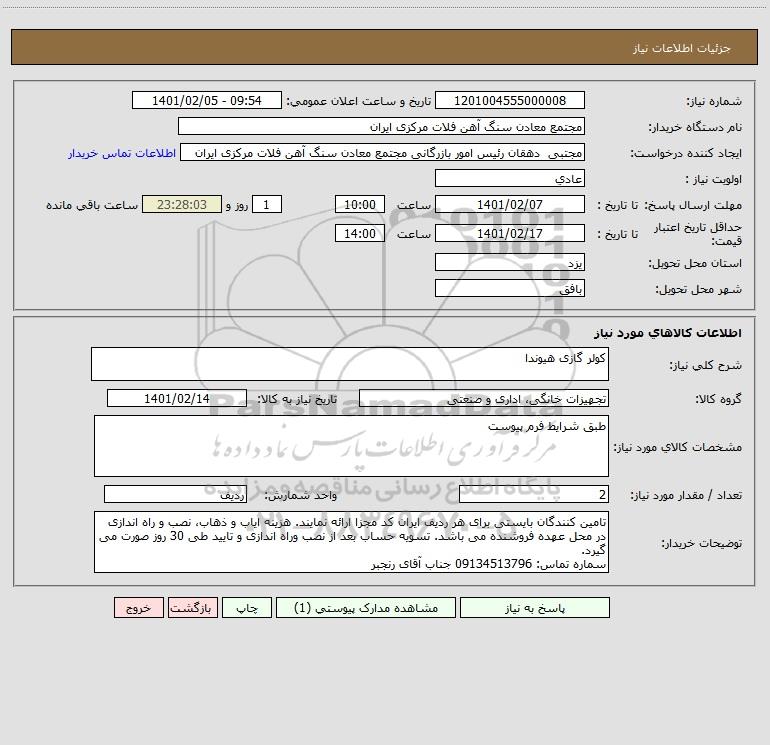Viewport: 770px width, 745px height.
Task: Click the توضیحات خریدار label
Action: pyautogui.click(x=702, y=543)
